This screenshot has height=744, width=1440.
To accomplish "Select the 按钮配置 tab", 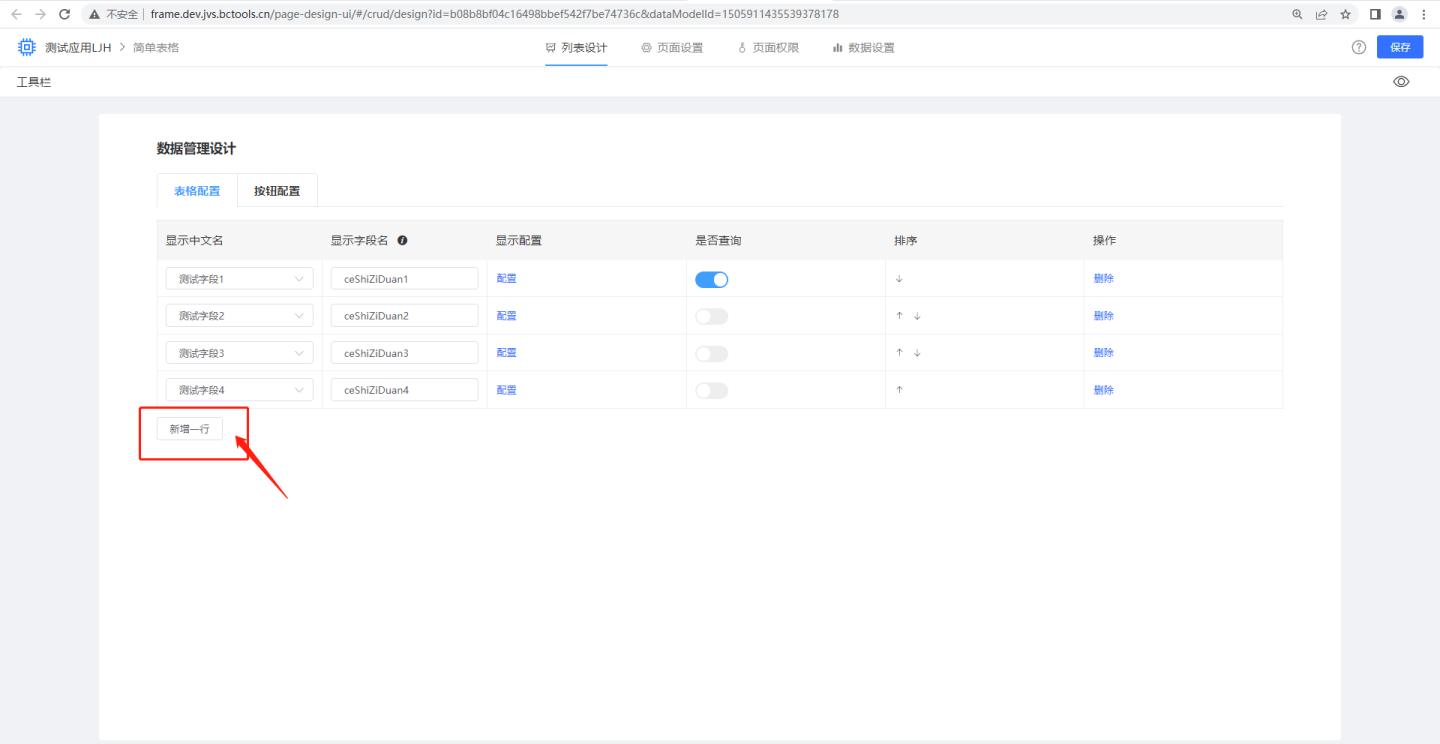I will 277,191.
